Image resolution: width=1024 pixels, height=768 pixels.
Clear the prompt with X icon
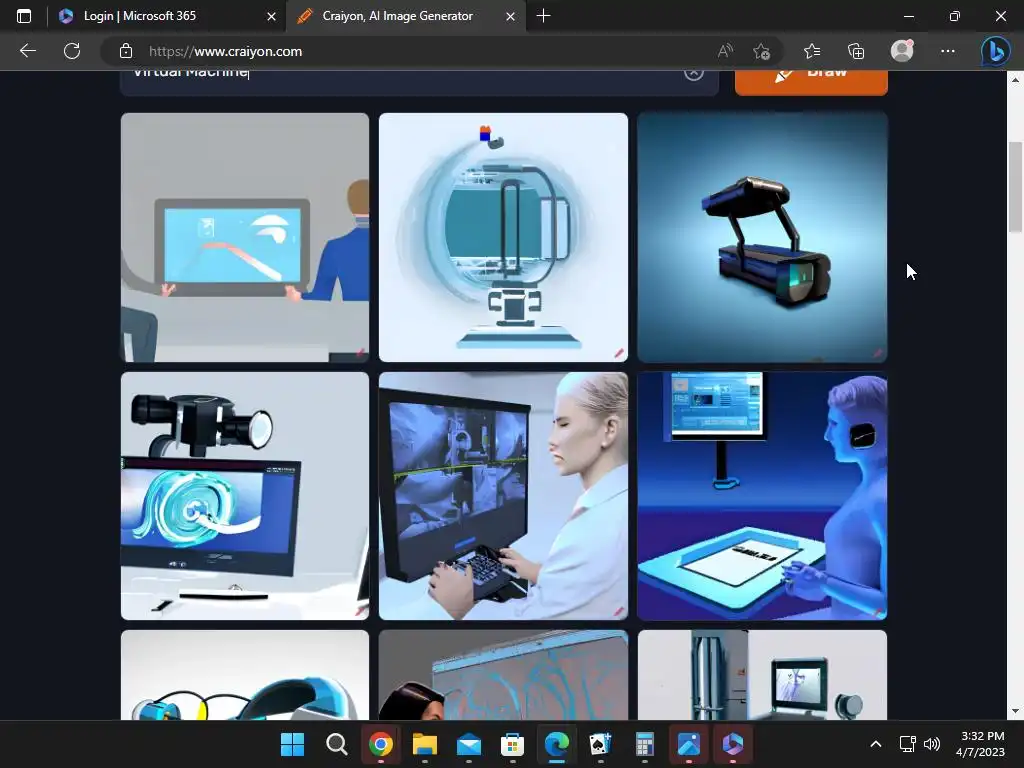694,73
